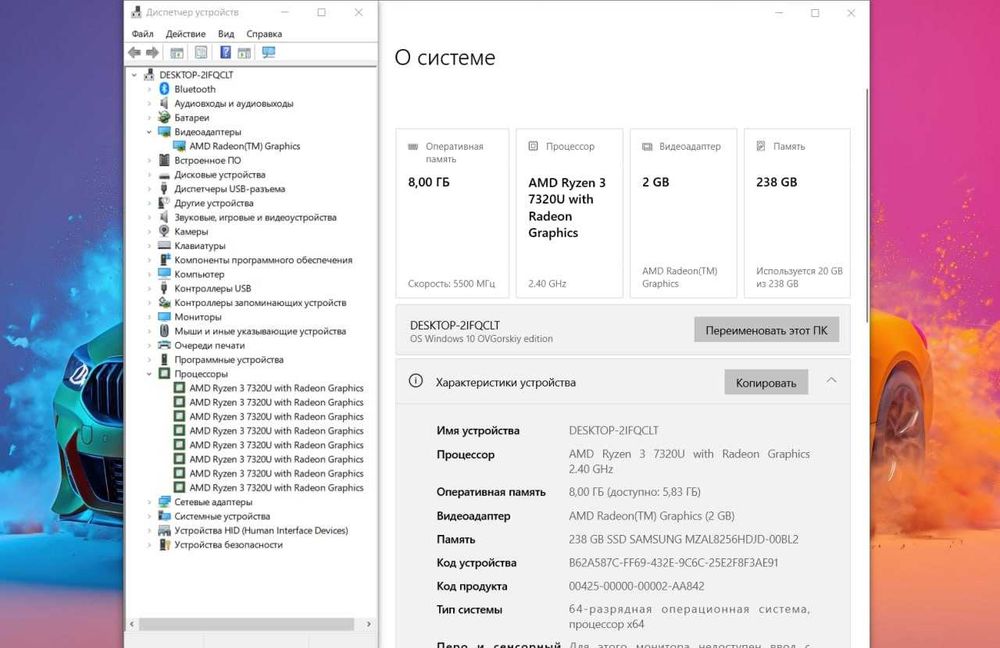This screenshot has height=648, width=1000.
Task: Open the Вид menu
Action: pos(226,34)
